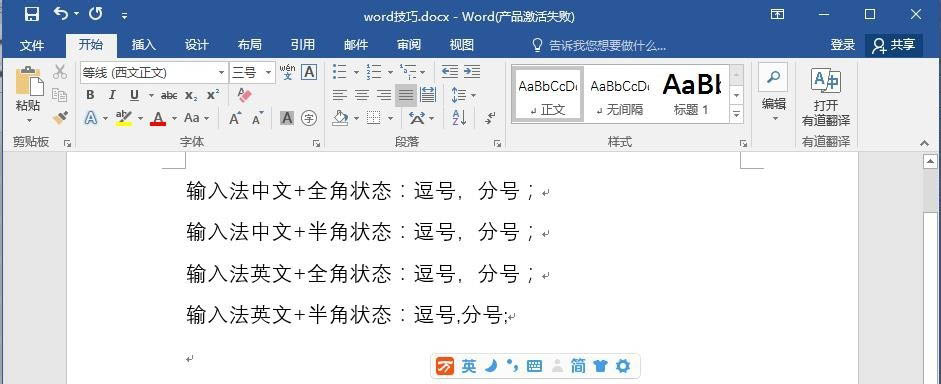Viewport: 941px width, 384px height.
Task: Center the paragraph text
Action: pos(362,95)
